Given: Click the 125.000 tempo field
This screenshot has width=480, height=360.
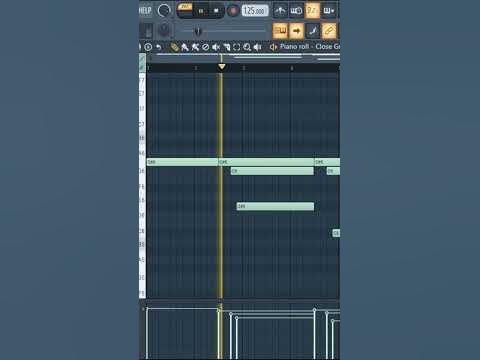Looking at the screenshot, I should pos(255,11).
